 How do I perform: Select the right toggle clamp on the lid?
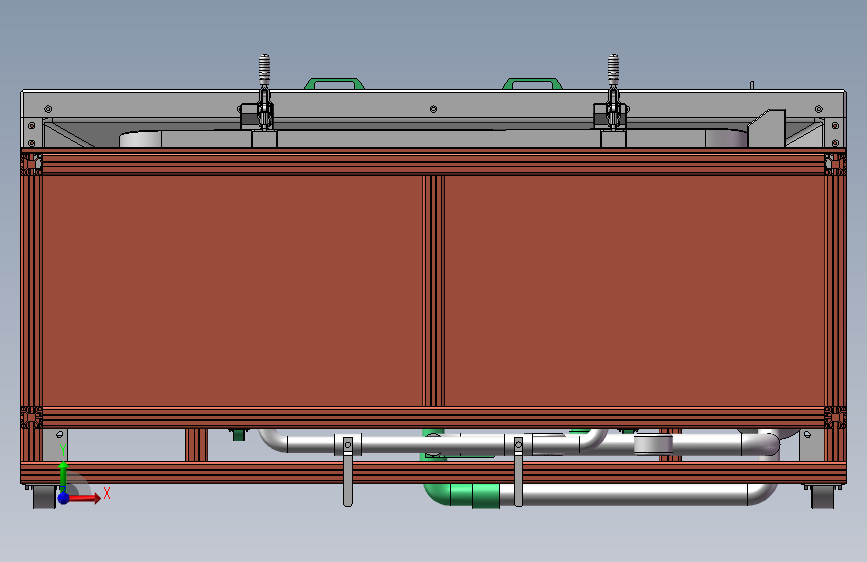(x=612, y=93)
